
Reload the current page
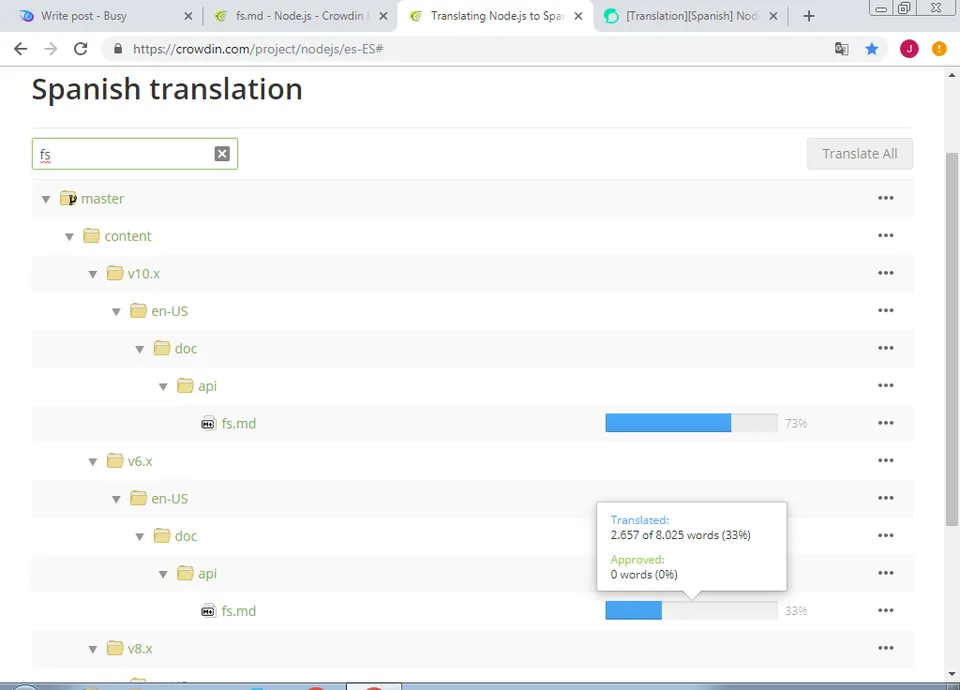(x=80, y=49)
